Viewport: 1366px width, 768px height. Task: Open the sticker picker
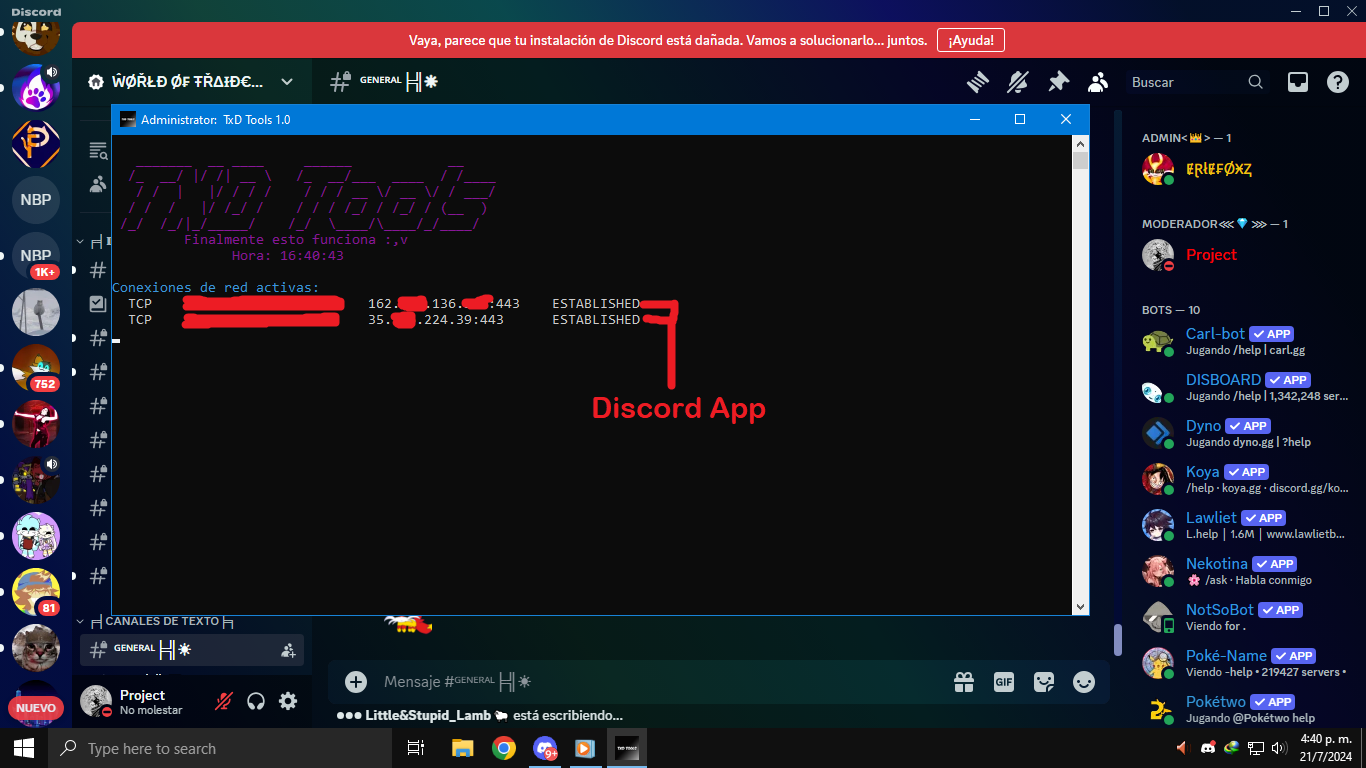1044,682
